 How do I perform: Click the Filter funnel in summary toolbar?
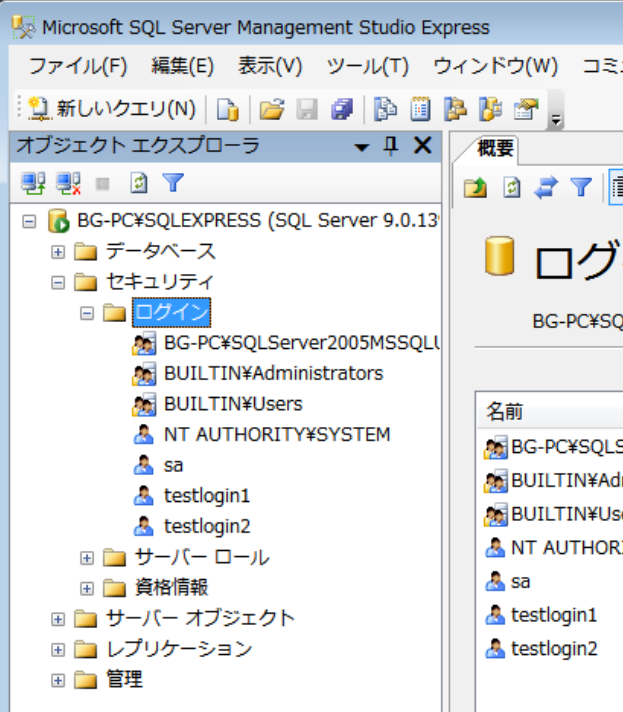point(581,188)
